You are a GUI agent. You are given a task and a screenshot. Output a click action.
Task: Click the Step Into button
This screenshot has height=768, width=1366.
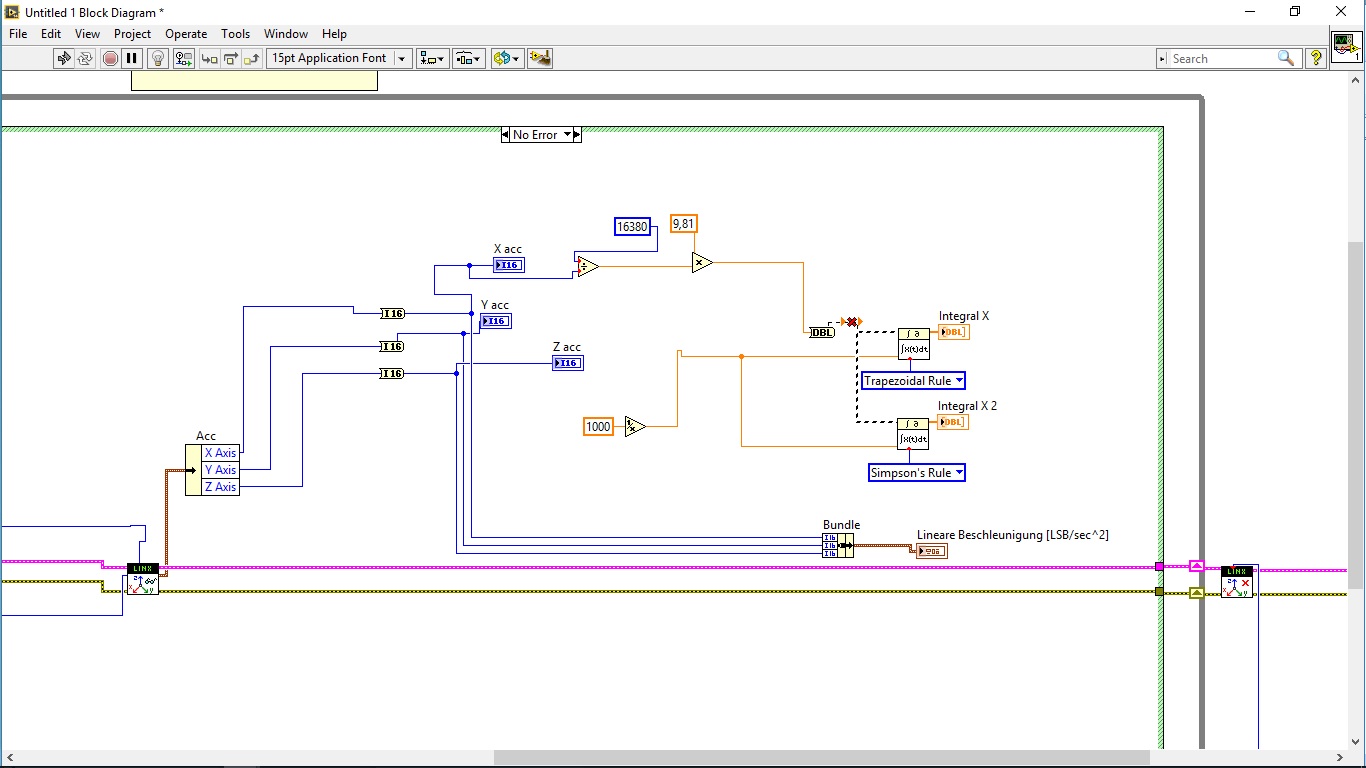tap(209, 58)
